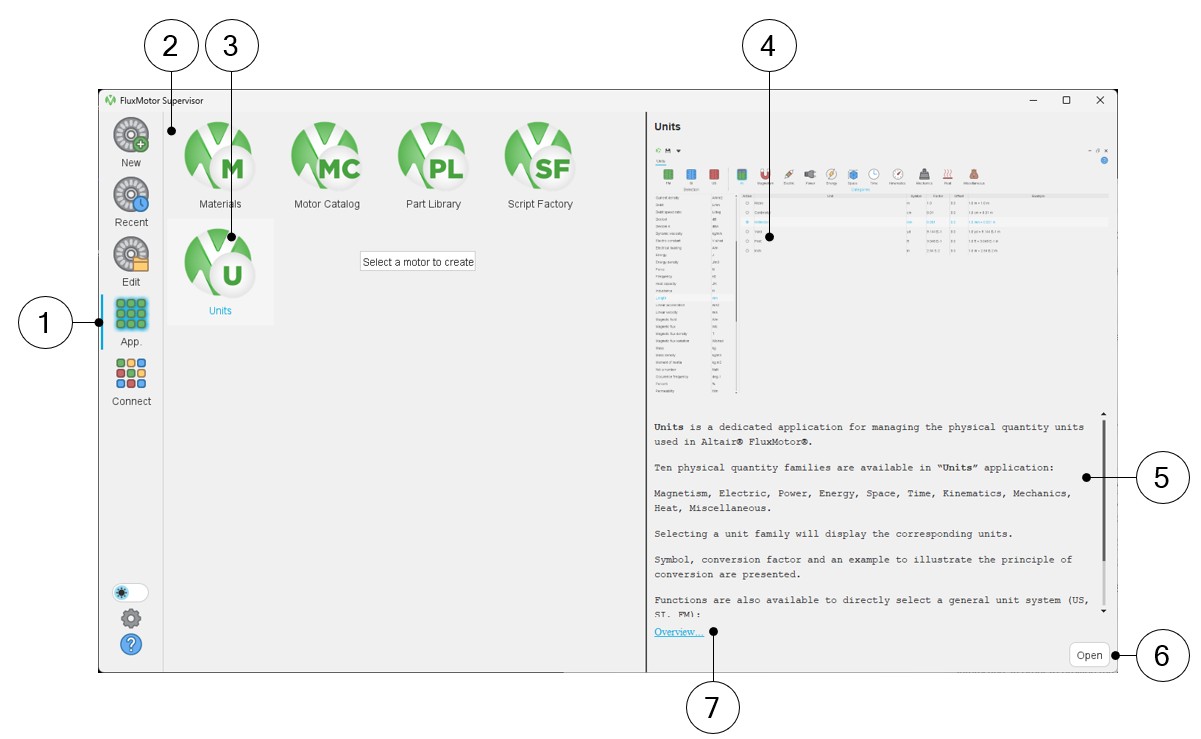Open the New motor section
Screen dimensions: 1201x739
(x=131, y=143)
